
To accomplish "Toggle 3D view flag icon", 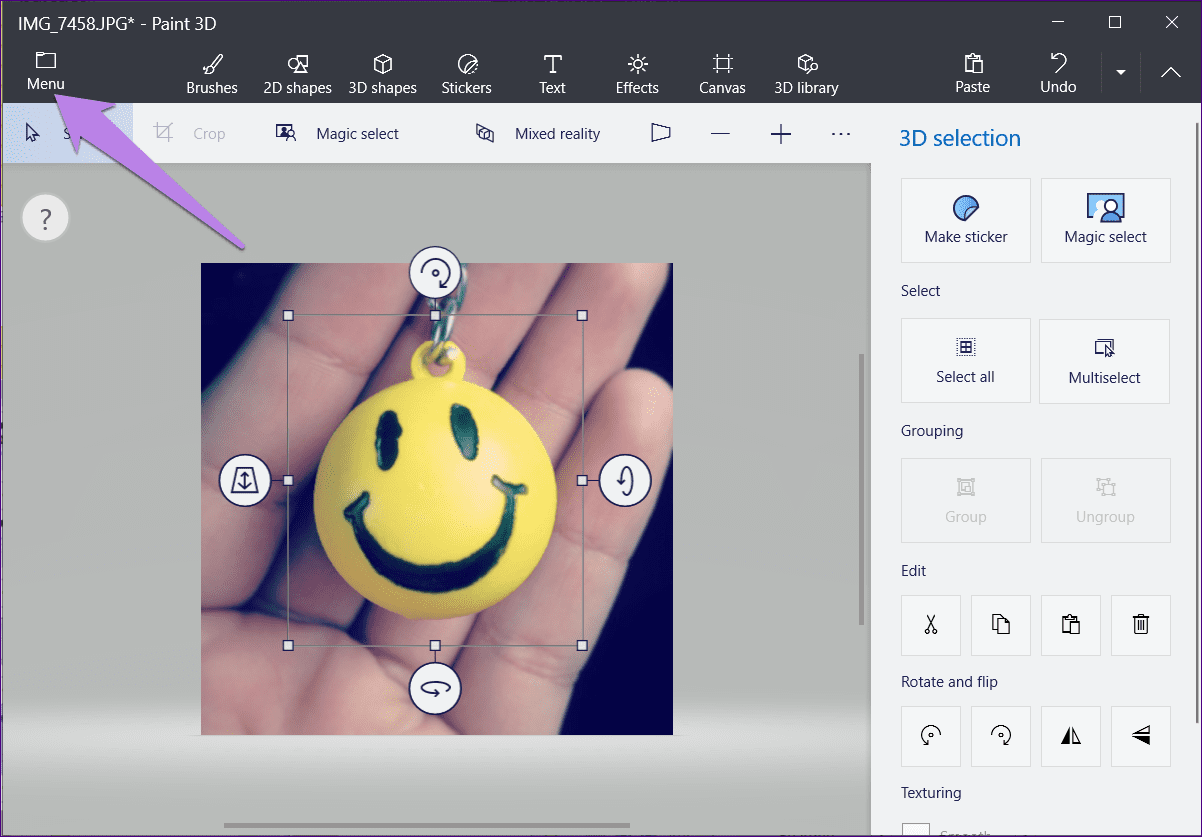I will (660, 133).
